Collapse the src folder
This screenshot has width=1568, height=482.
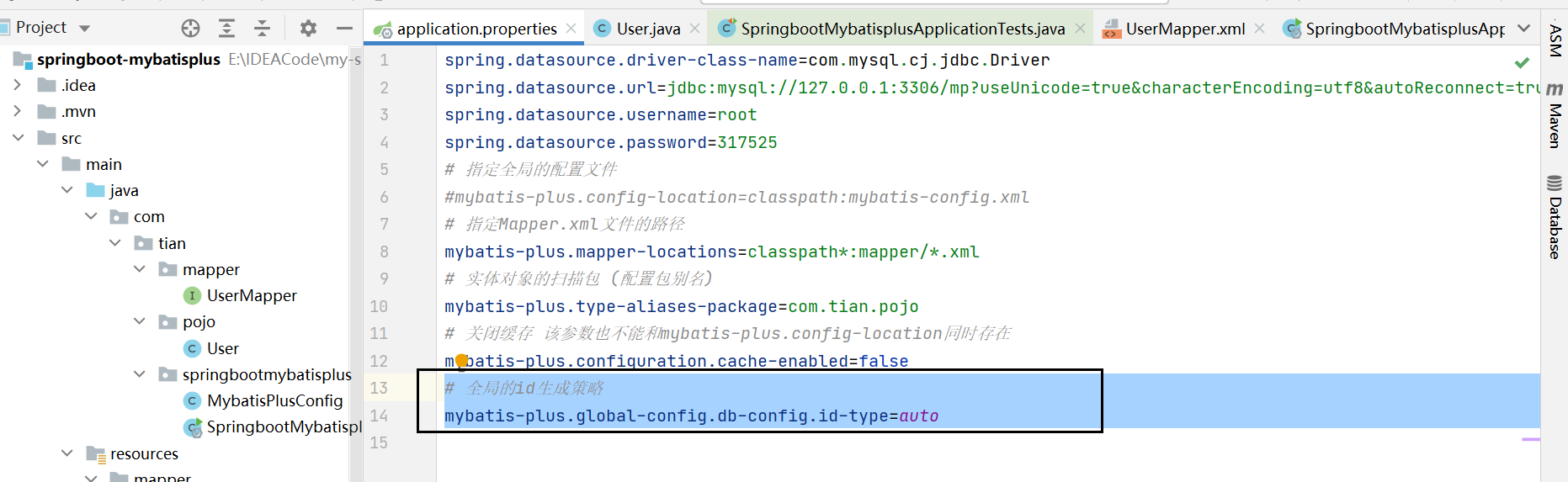point(17,138)
